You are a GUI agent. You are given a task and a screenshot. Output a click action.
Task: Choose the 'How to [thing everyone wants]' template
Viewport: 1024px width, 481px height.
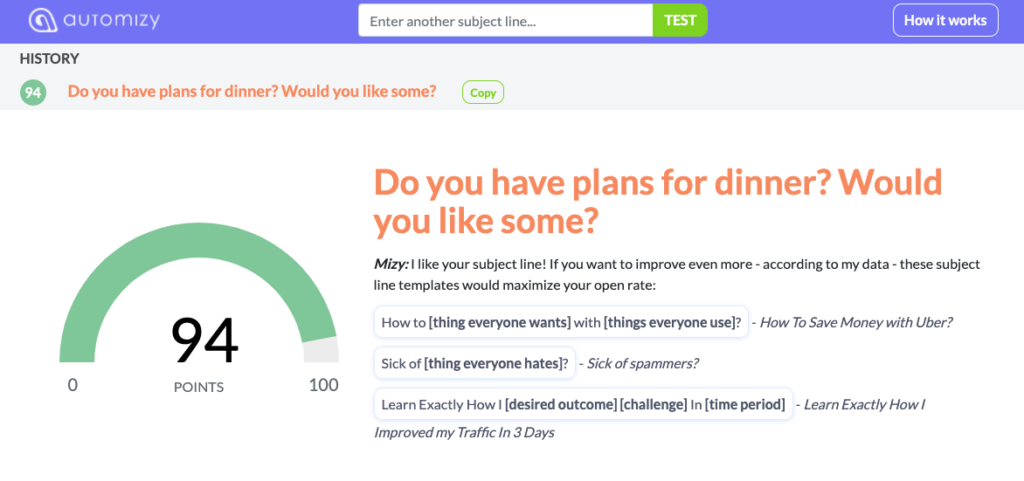[x=561, y=322]
